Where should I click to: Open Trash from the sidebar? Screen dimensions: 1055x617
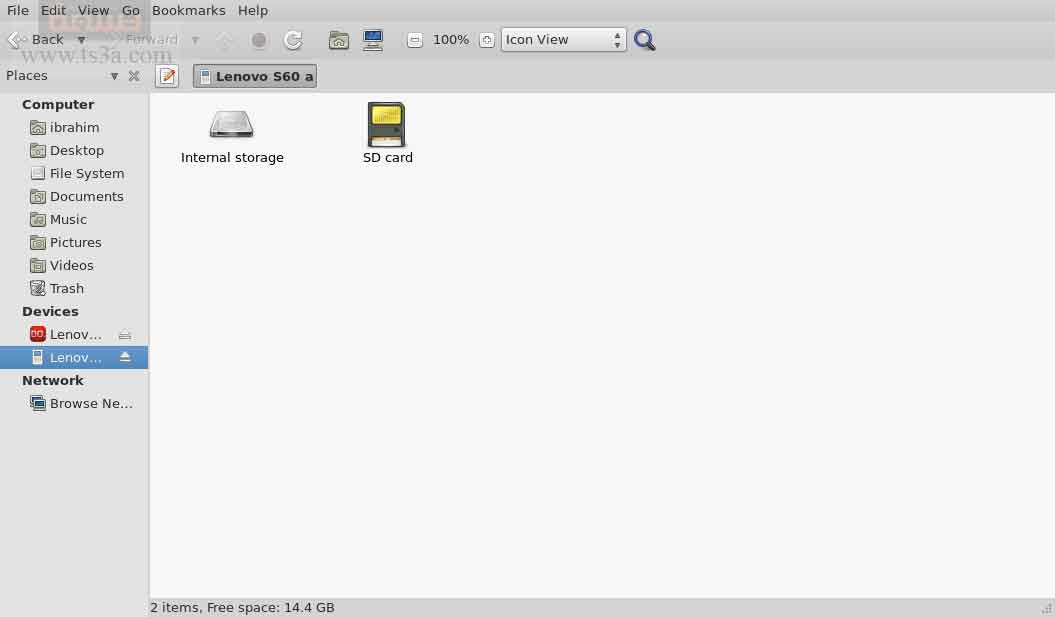point(74,288)
